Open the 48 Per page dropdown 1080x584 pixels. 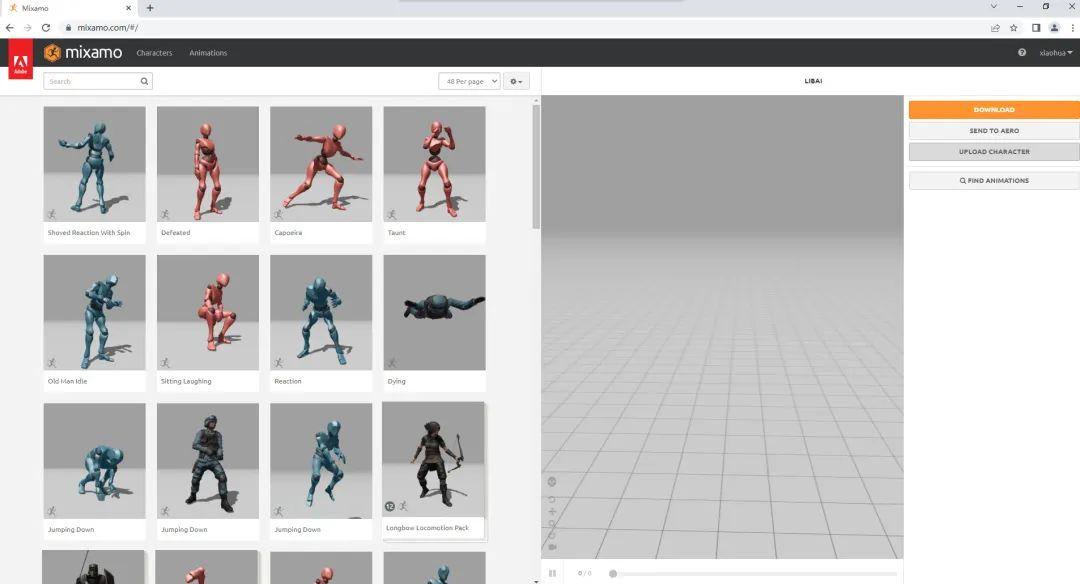pyautogui.click(x=468, y=81)
